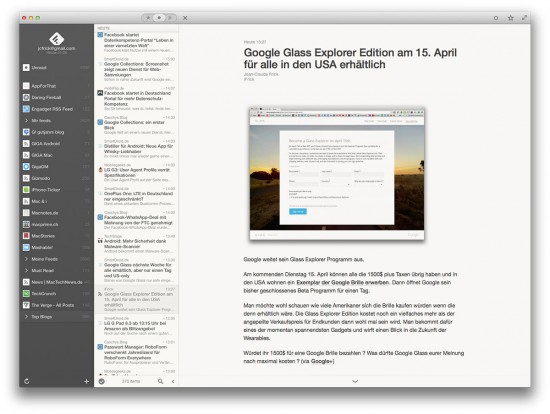Click the macprime.ch feed icon
Screen dimensions: 550x414
click(26, 225)
